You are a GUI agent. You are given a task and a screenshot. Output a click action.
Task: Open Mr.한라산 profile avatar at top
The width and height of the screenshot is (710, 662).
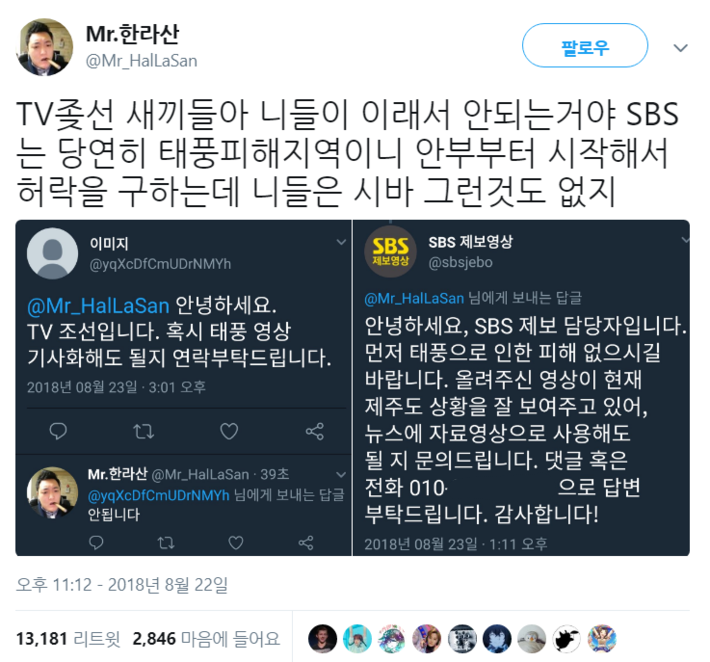(44, 46)
